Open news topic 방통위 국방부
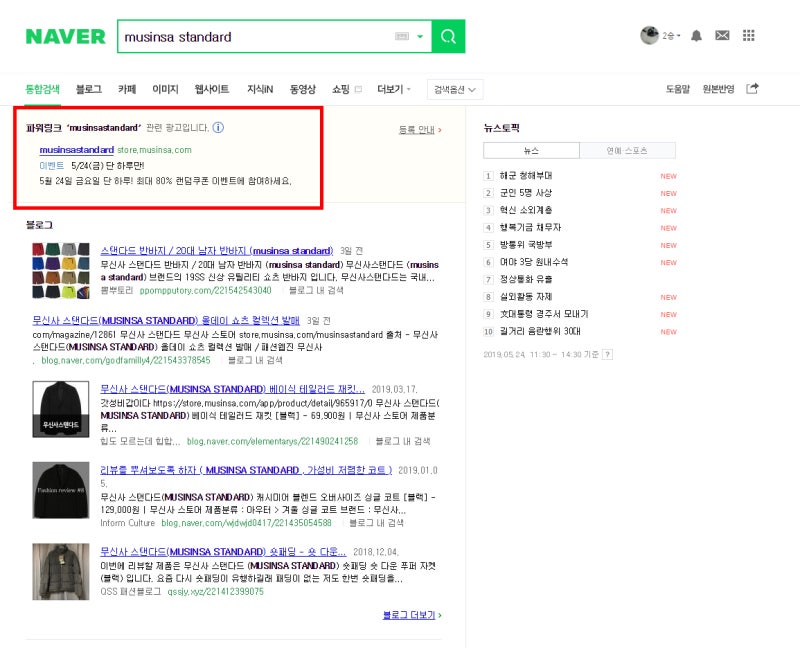Screen dimensions: 800x648 (526, 245)
